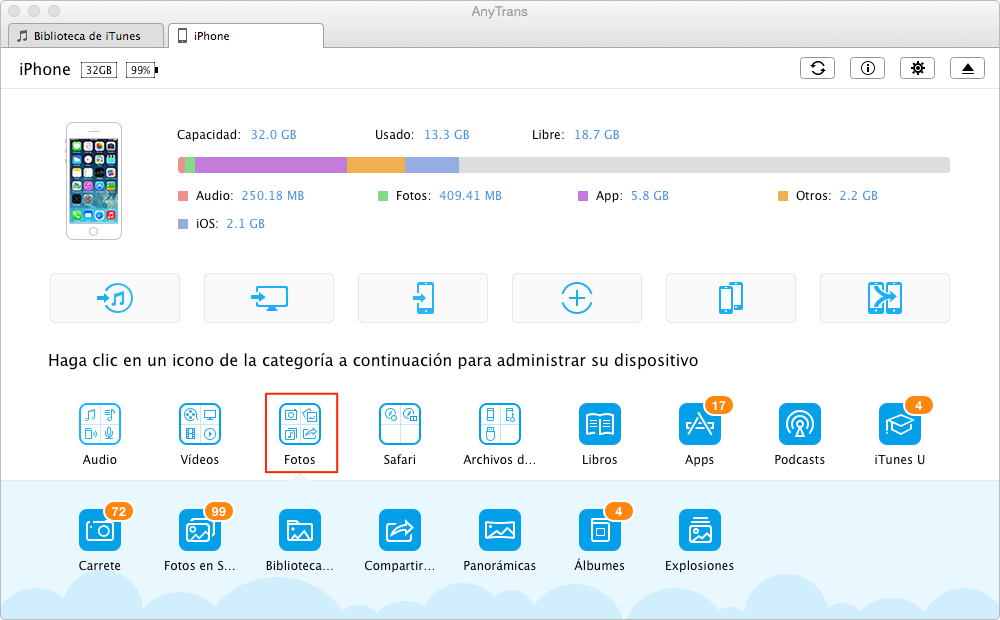Image resolution: width=1000 pixels, height=620 pixels.
Task: Click the Capacidad 32.0 GB value
Action: [x=274, y=135]
